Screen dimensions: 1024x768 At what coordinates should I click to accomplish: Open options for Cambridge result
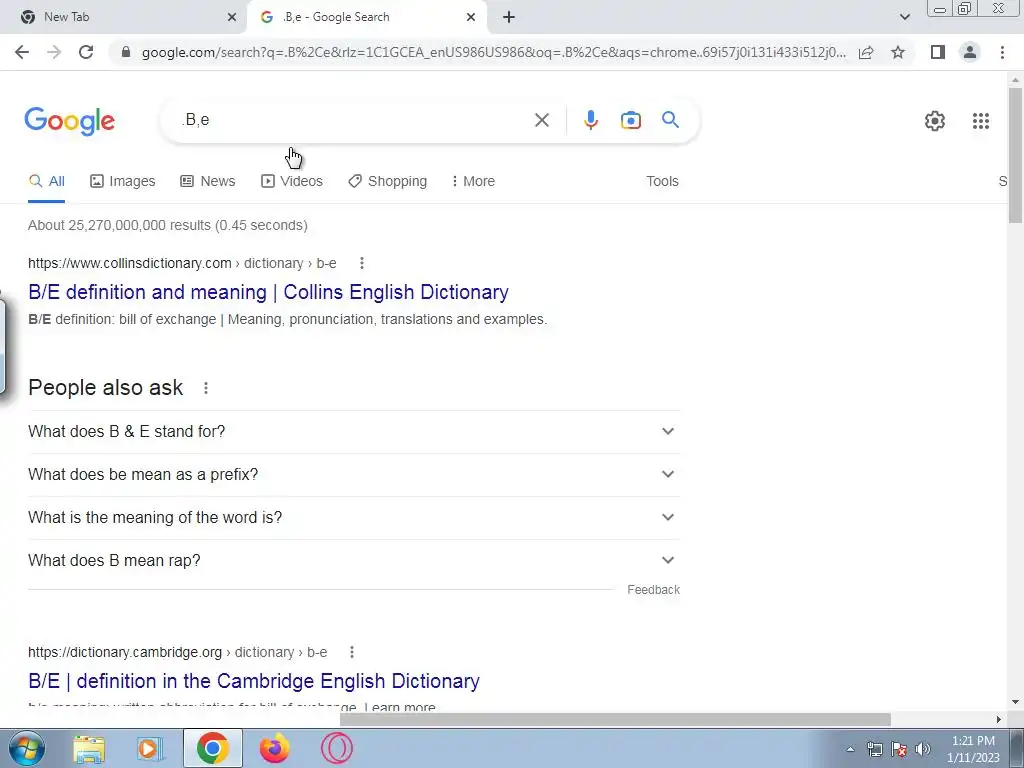pyautogui.click(x=352, y=652)
